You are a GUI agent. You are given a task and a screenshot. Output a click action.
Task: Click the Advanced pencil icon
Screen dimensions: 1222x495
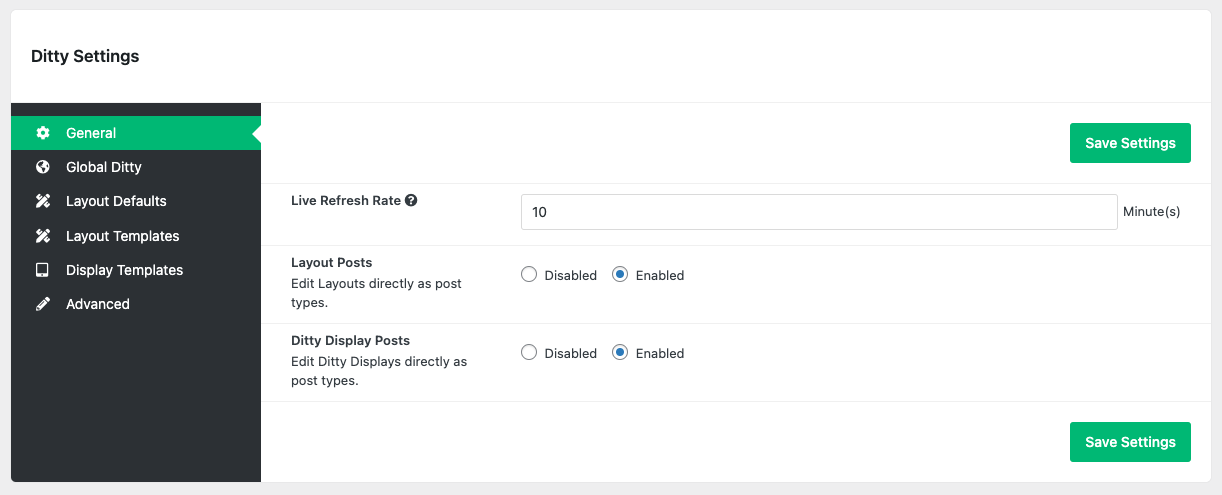[x=43, y=304]
